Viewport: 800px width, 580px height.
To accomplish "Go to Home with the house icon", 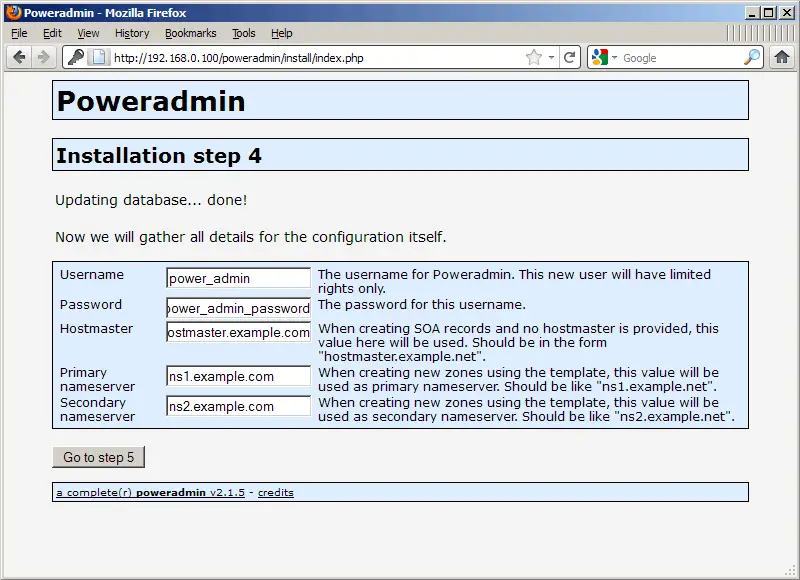I will point(782,57).
